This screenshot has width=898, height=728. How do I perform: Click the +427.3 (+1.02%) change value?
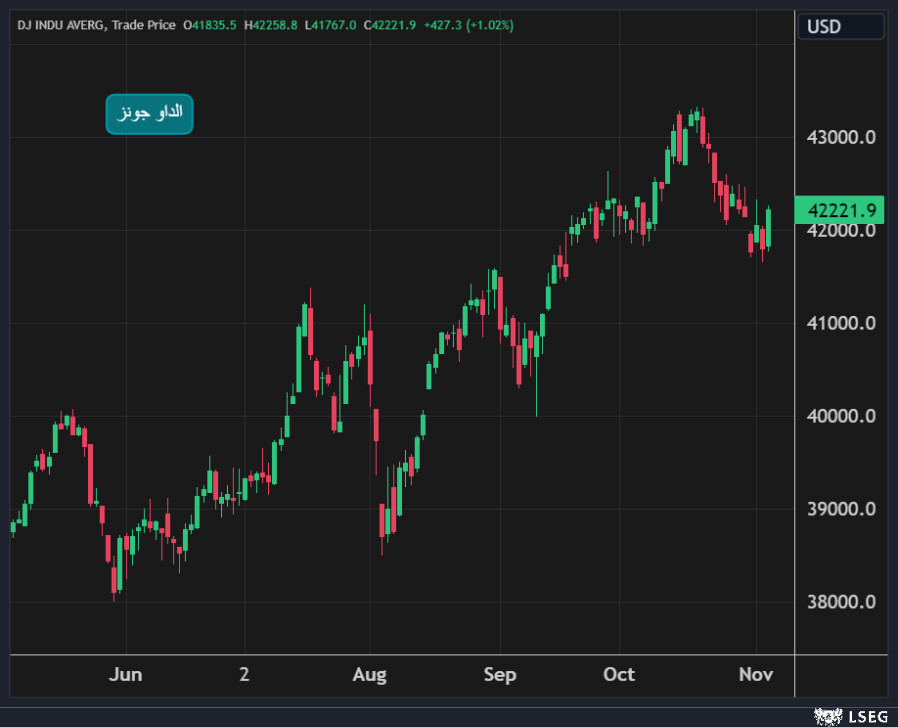(469, 25)
